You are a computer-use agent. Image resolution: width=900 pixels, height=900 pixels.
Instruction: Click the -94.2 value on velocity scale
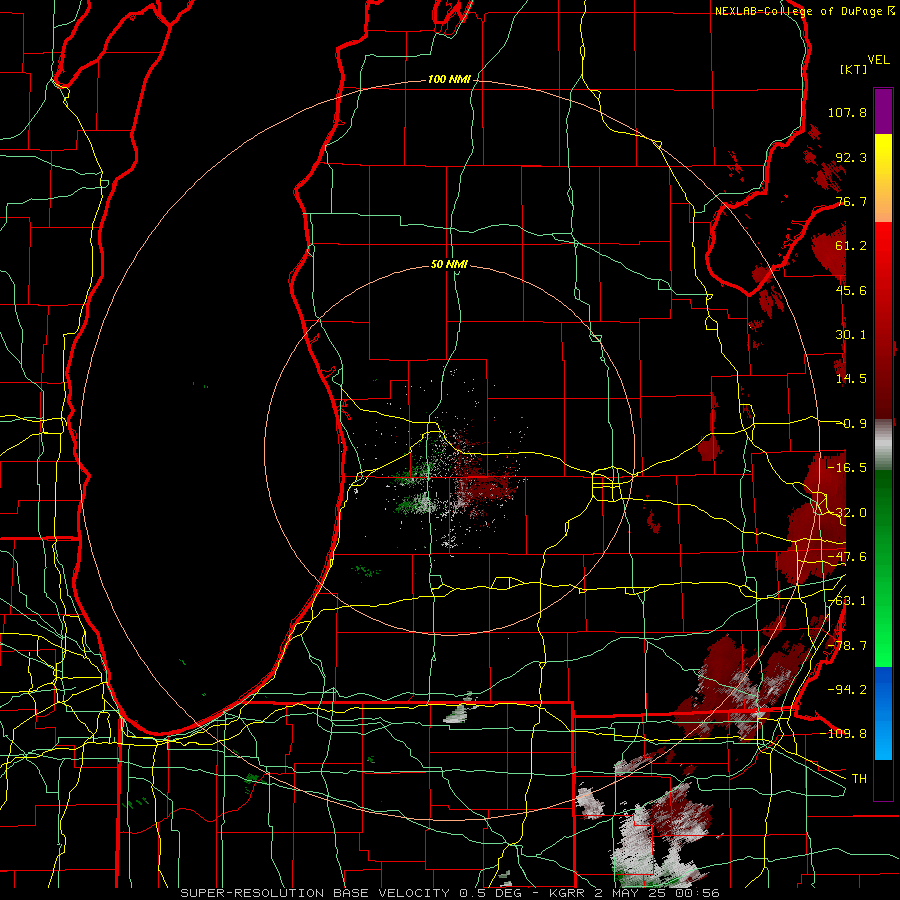click(847, 689)
